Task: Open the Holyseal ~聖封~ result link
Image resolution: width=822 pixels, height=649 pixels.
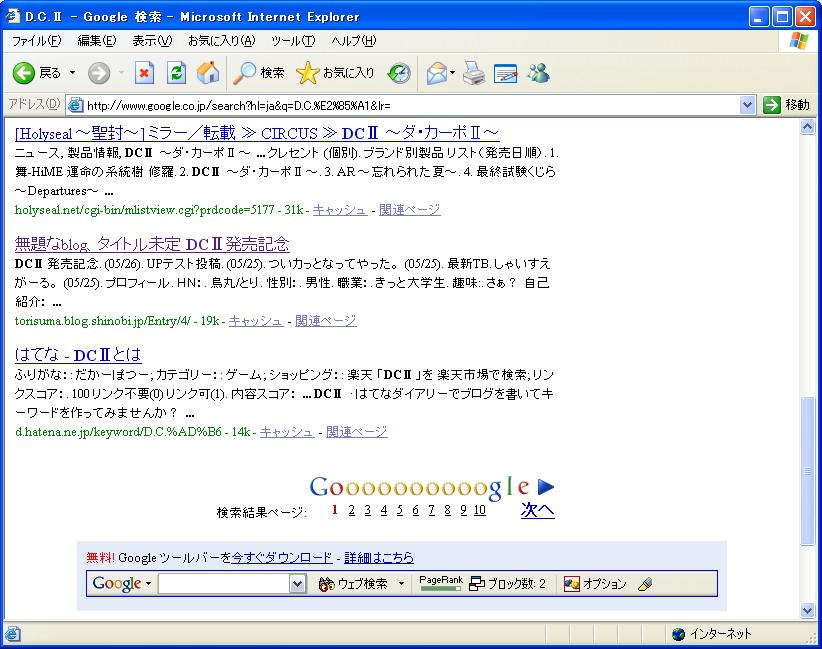Action: click(x=257, y=133)
